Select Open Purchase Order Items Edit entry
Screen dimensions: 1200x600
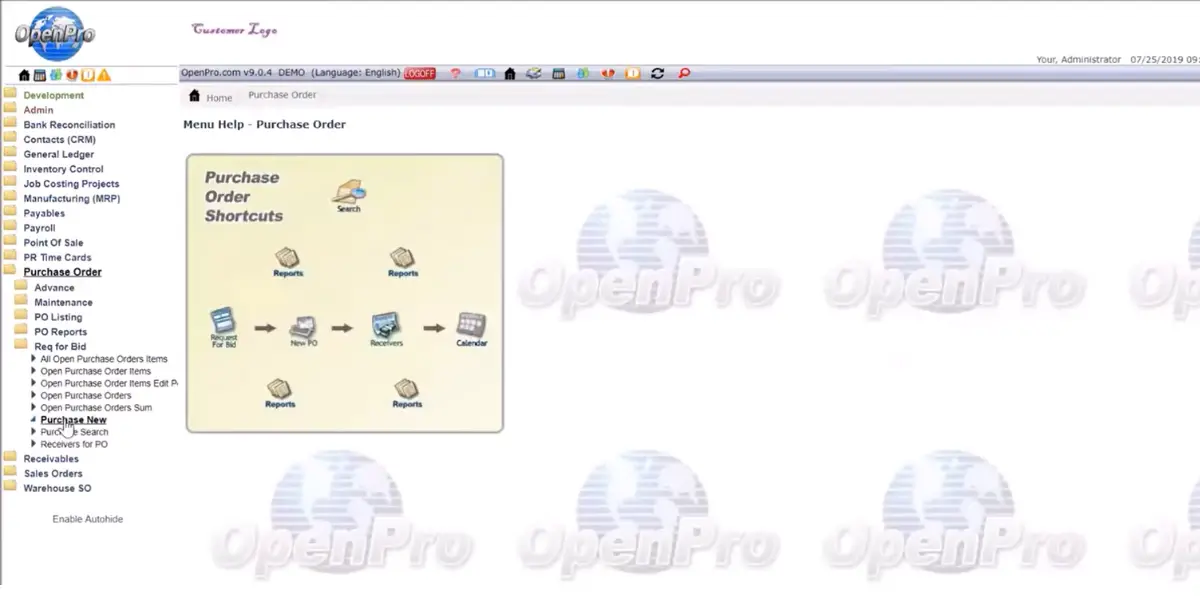(109, 383)
